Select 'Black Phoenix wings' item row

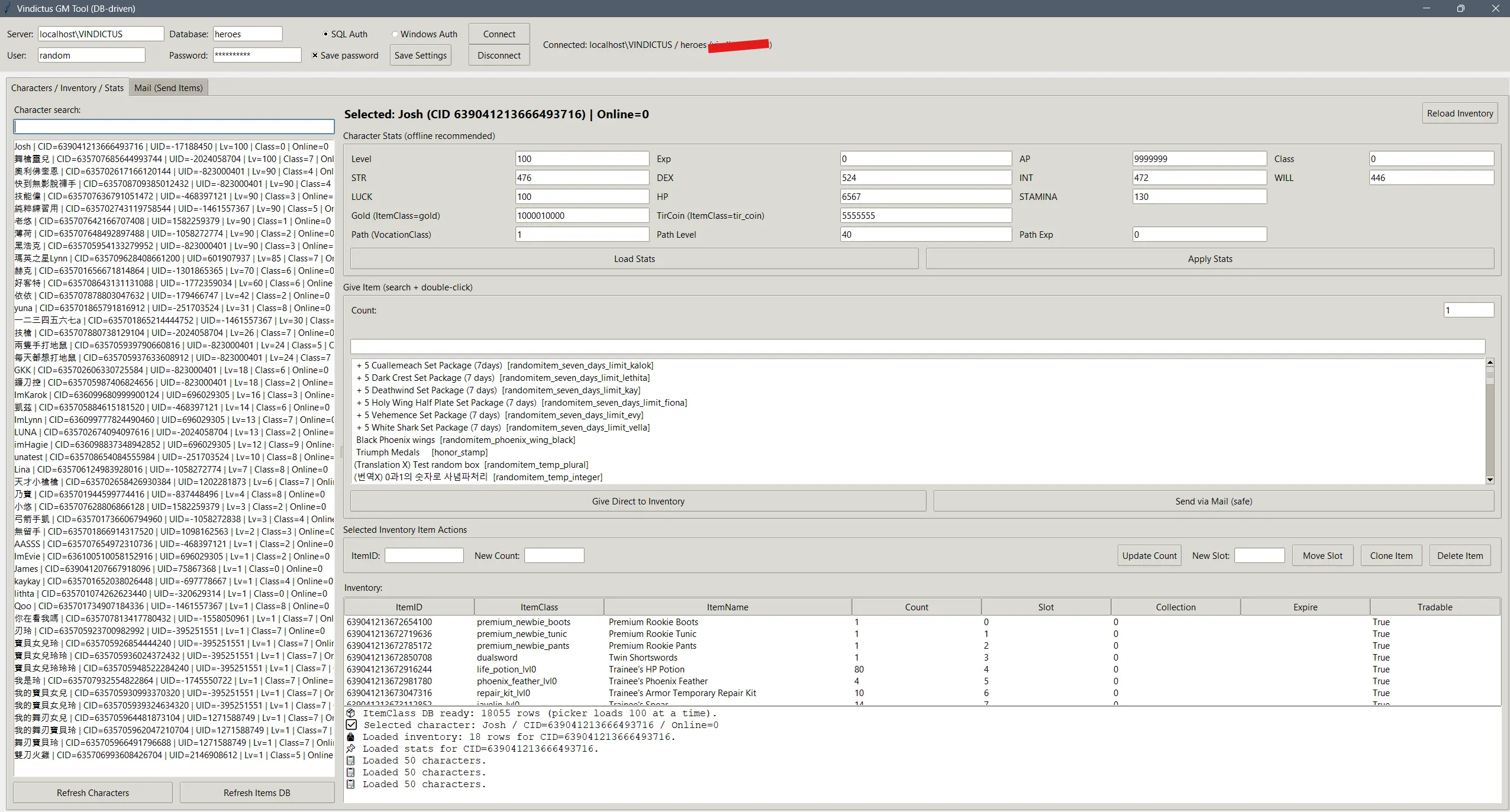[x=918, y=440]
